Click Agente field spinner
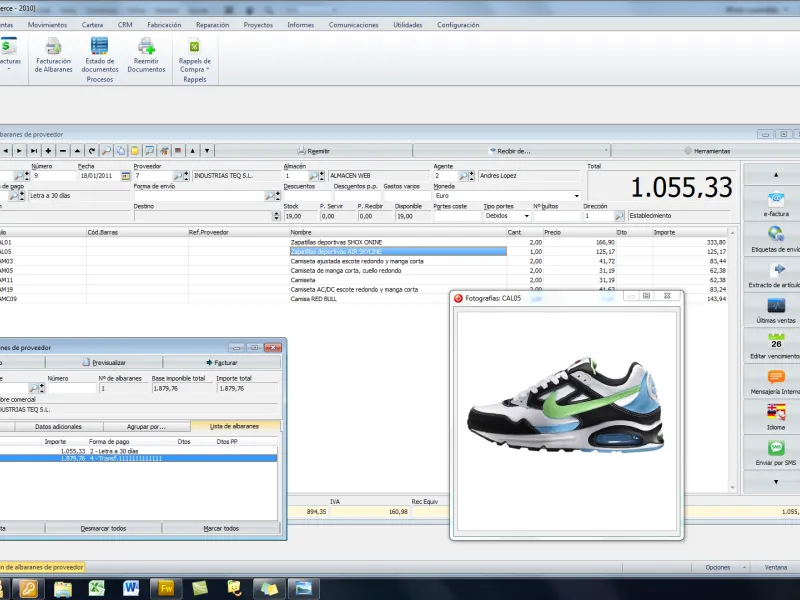The image size is (800, 600). (471, 176)
